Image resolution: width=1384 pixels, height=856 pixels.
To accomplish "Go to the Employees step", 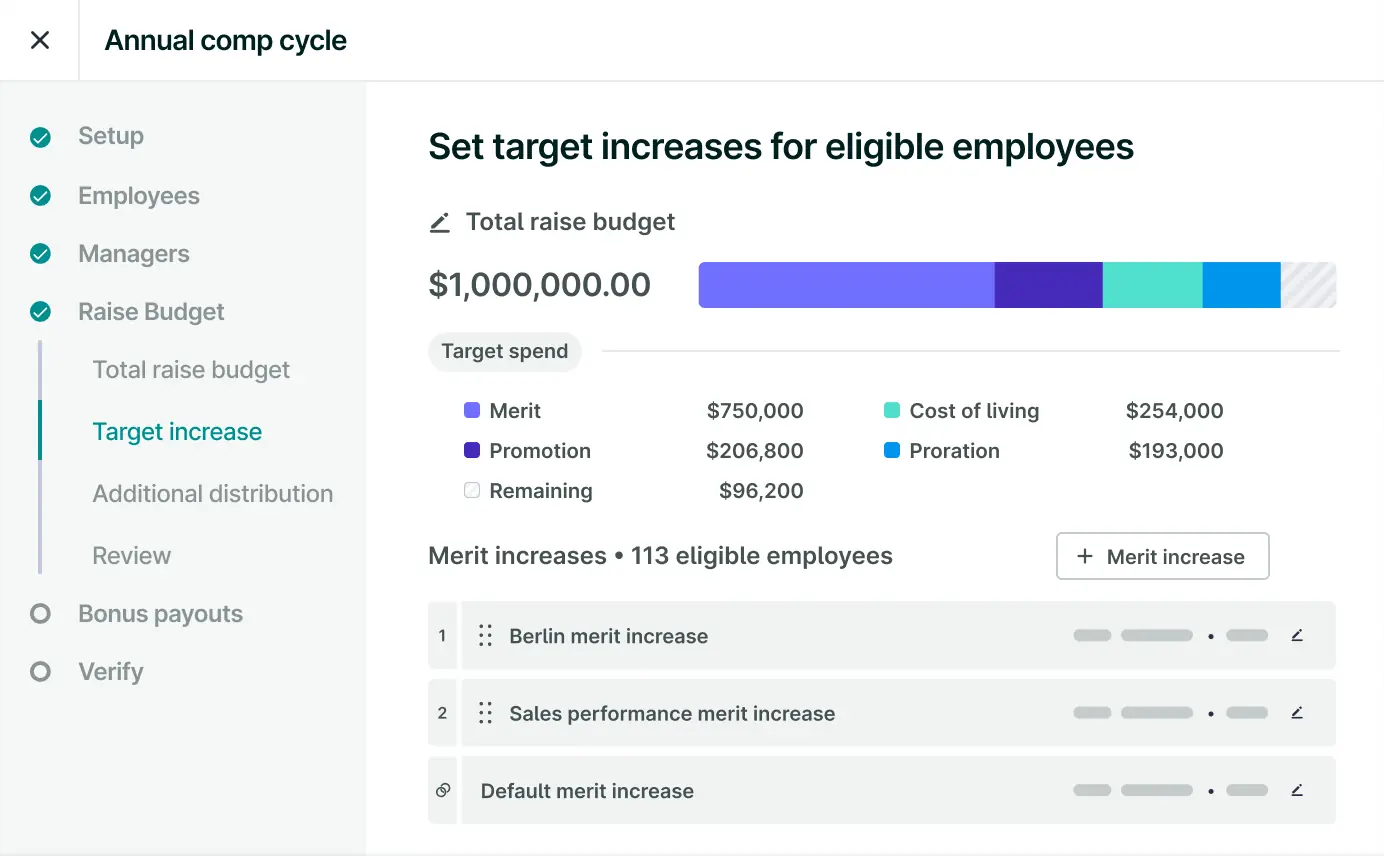I will pos(138,196).
